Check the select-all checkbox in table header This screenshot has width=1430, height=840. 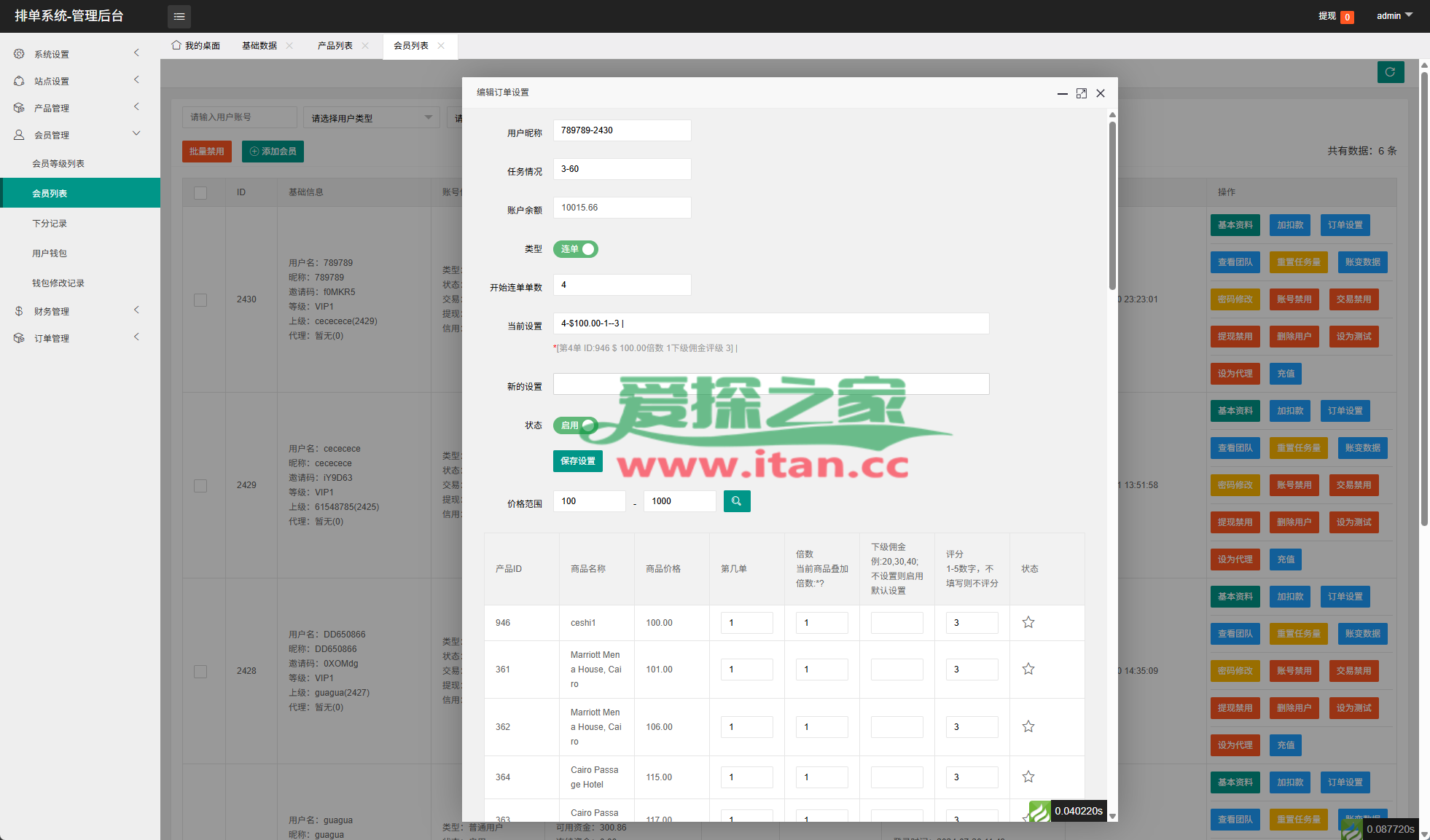point(200,193)
